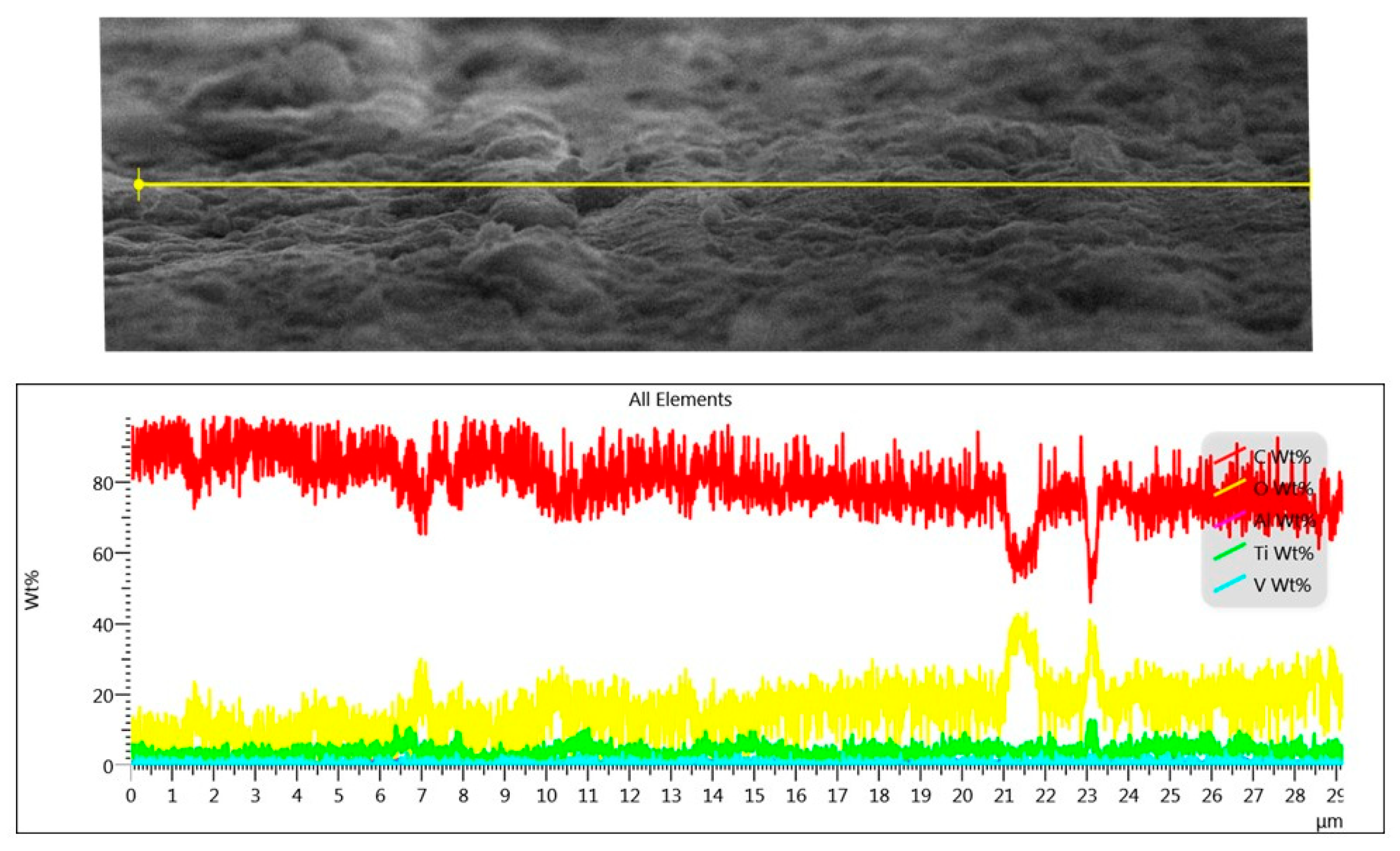The image size is (1400, 851).
Task: Select the 'Ti Wt%' legend label
Action: (1283, 553)
